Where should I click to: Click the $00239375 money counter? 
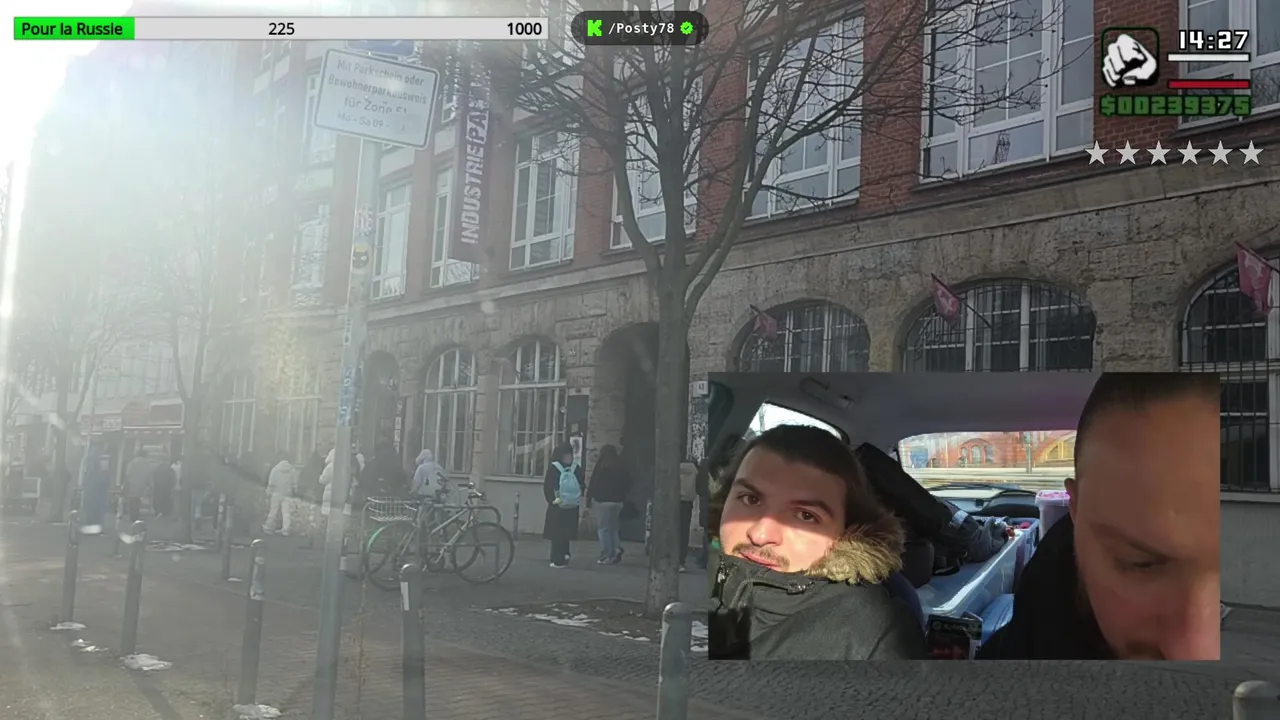point(1175,105)
